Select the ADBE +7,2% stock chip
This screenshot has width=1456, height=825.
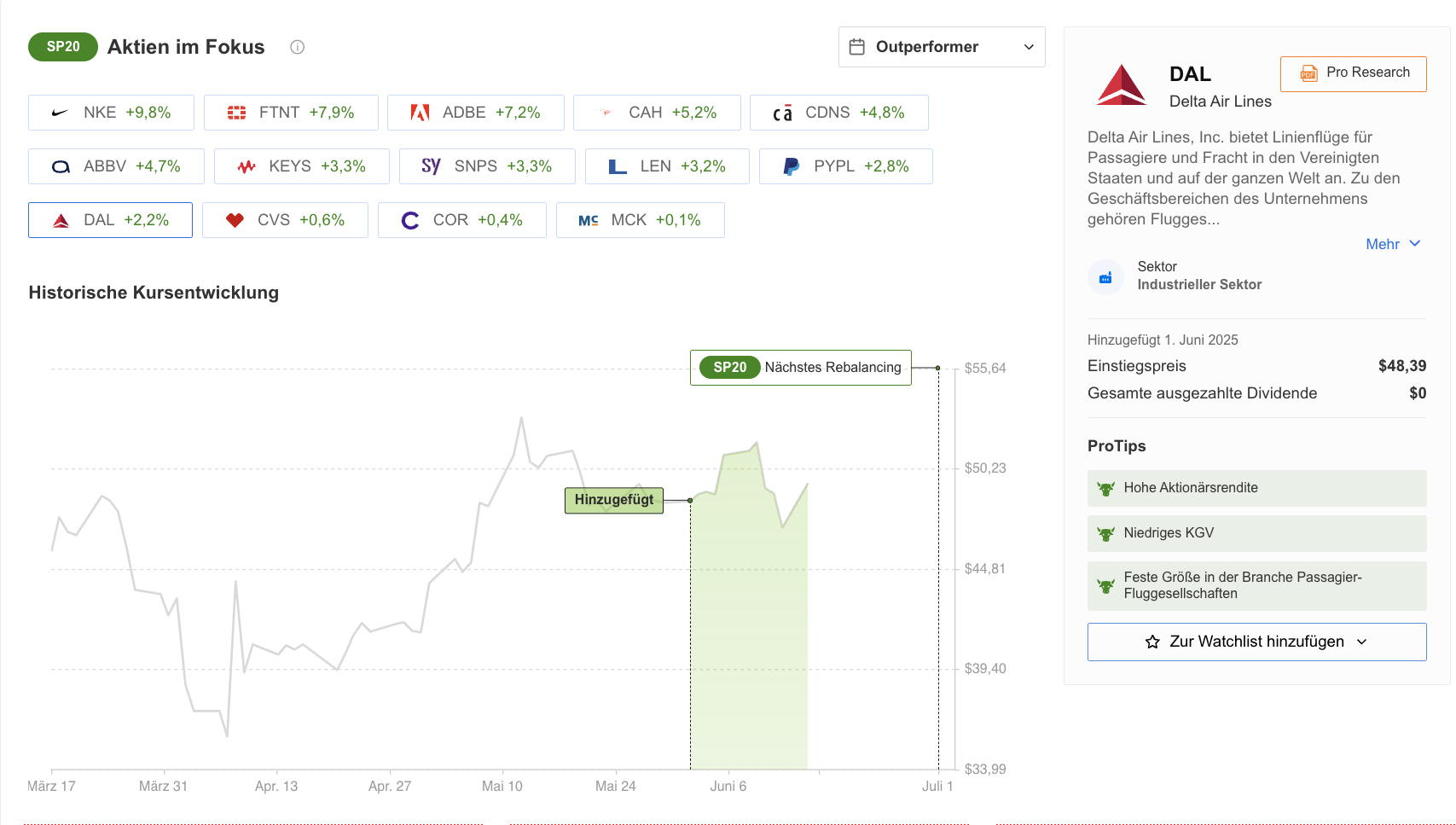click(x=476, y=113)
